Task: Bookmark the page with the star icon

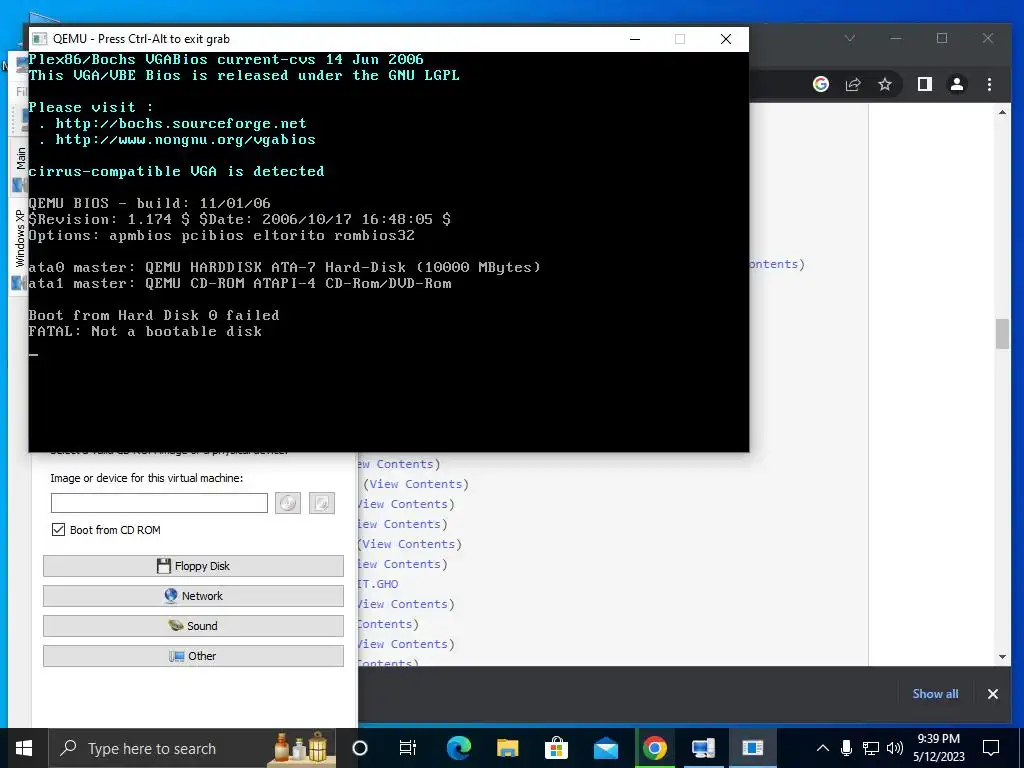Action: click(885, 84)
